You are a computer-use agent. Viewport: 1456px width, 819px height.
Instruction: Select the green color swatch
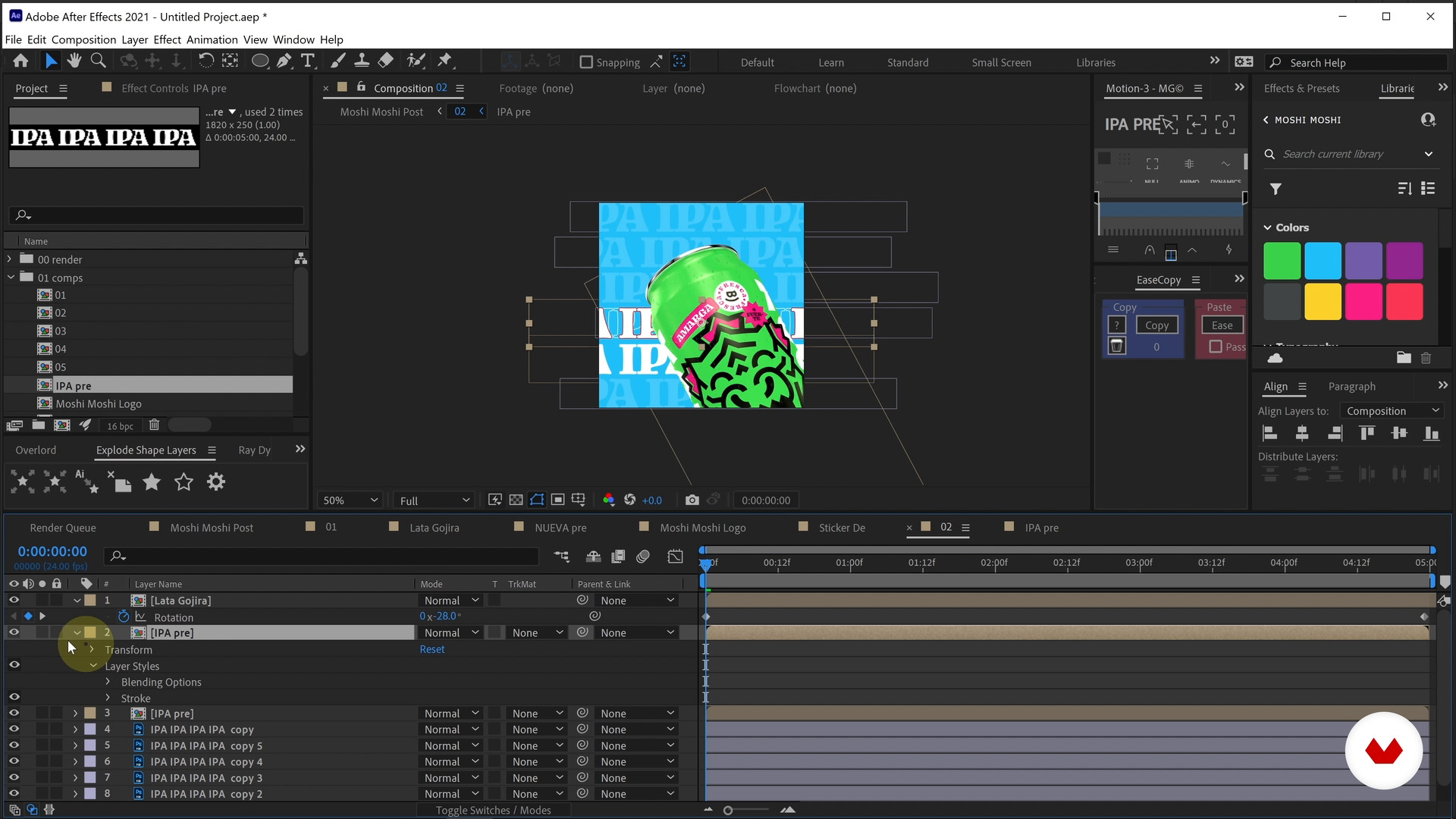(1282, 261)
